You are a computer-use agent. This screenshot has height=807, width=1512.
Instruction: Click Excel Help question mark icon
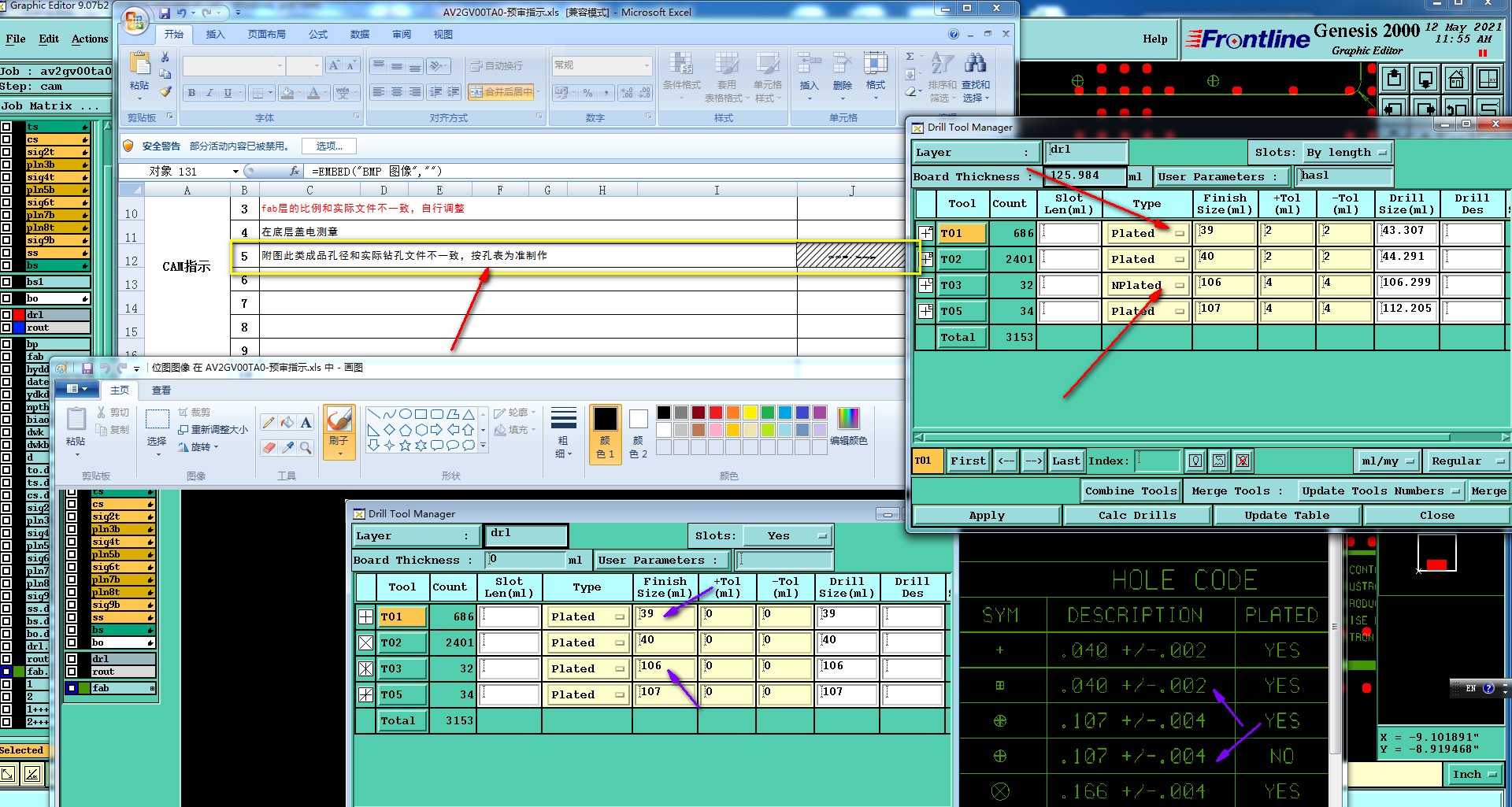954,34
